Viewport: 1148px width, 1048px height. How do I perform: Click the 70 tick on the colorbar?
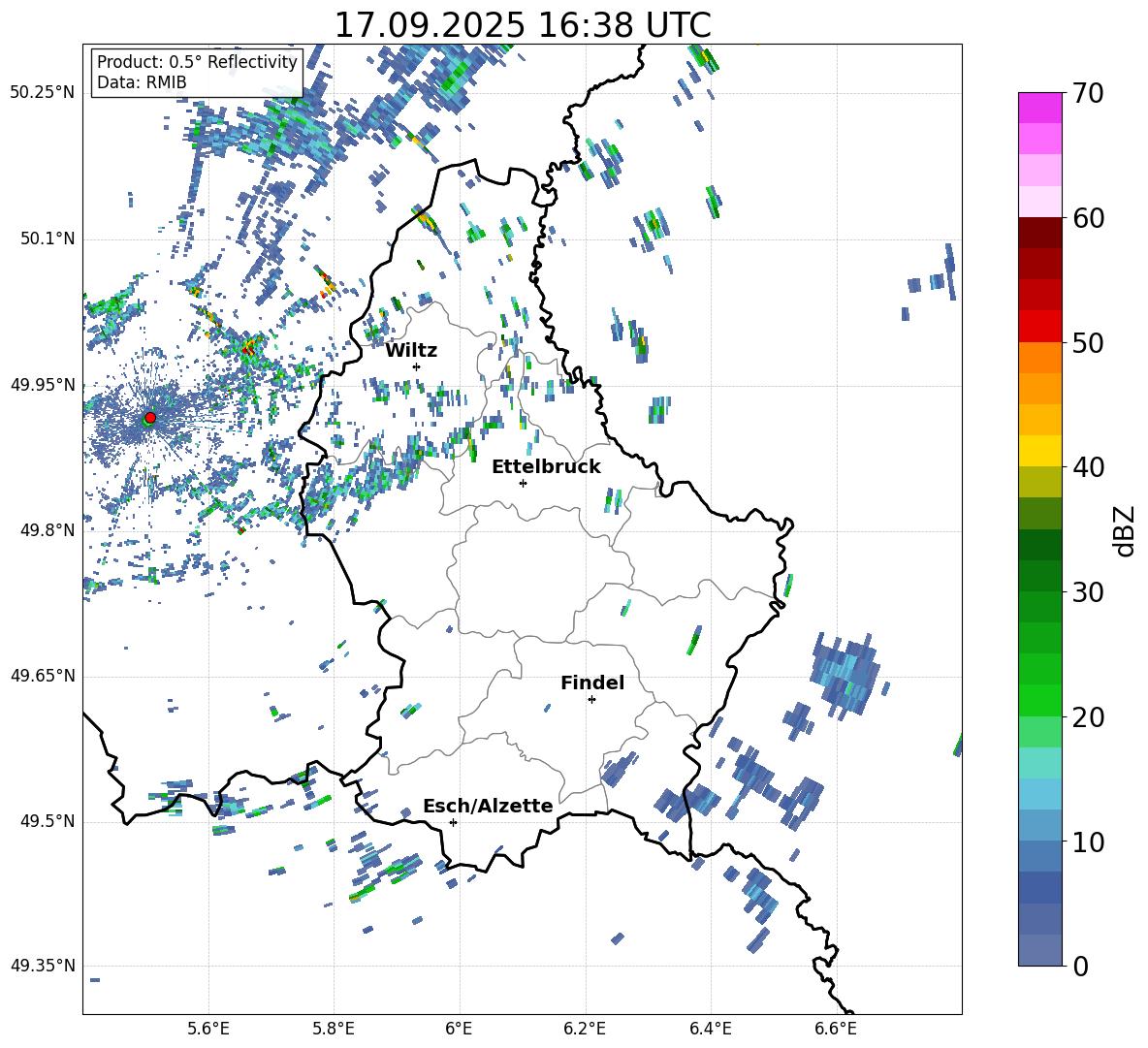pos(1087,93)
